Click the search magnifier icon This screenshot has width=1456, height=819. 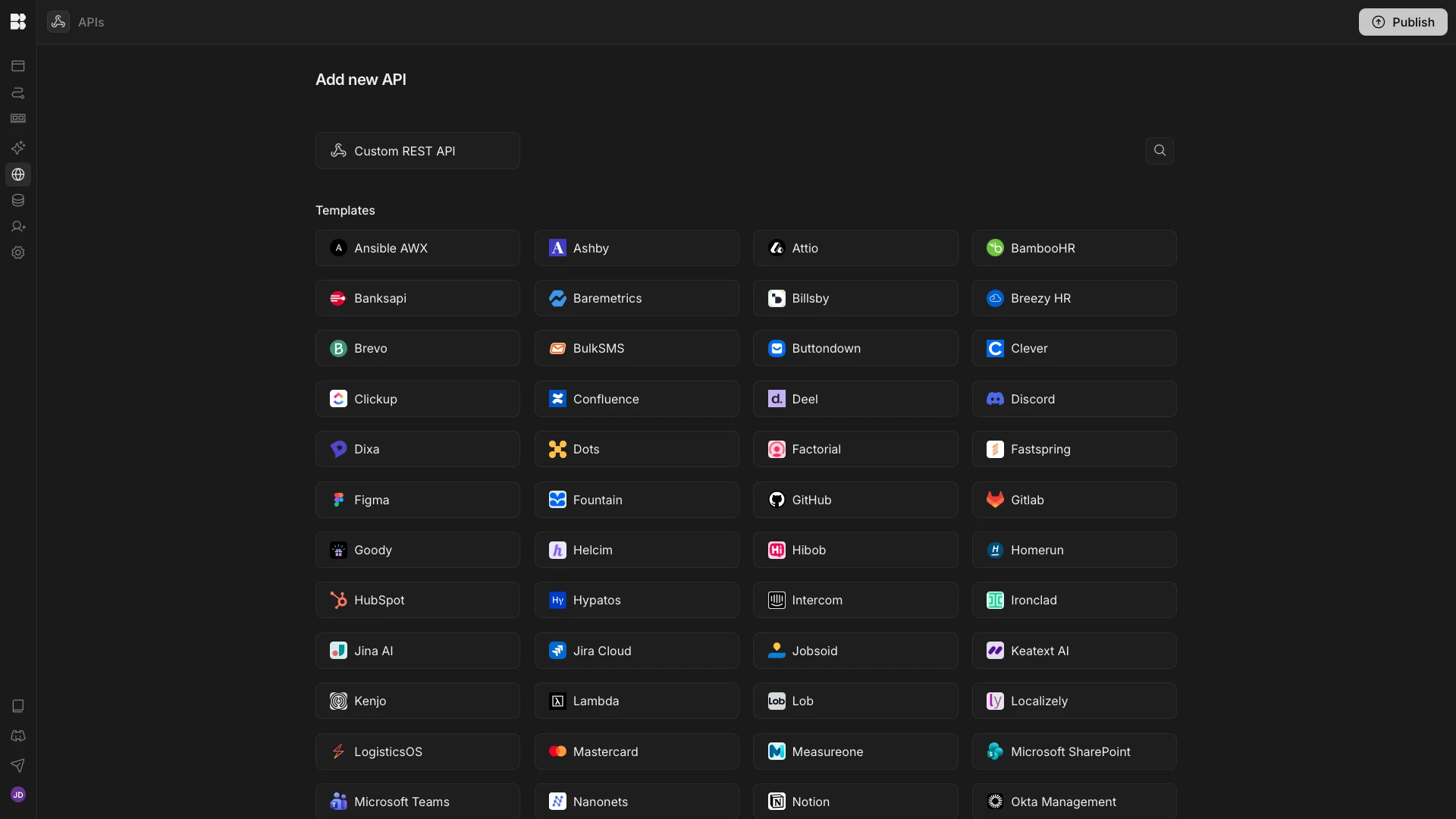coord(1159,150)
